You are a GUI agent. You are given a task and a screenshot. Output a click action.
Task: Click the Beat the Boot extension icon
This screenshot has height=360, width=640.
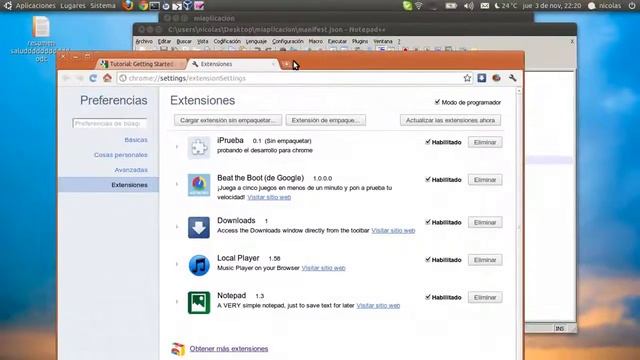pos(199,185)
